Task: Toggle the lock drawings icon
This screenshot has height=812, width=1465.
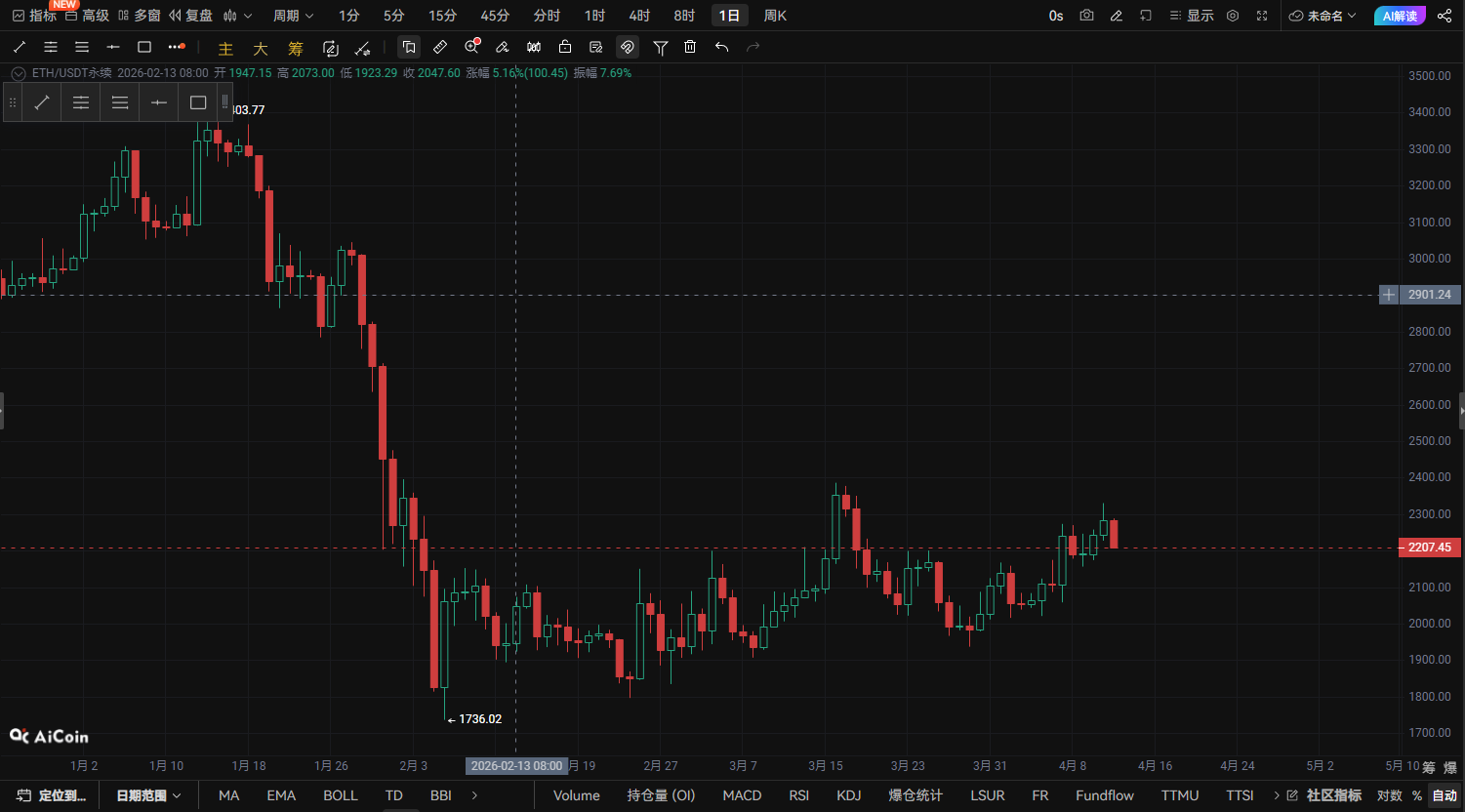Action: click(x=565, y=47)
